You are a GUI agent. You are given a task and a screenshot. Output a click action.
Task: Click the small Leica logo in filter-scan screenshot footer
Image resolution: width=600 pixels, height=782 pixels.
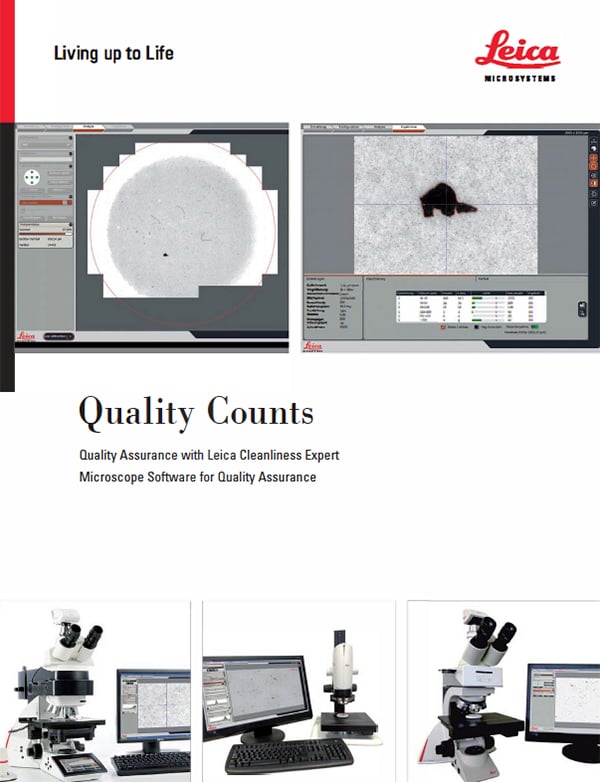(x=26, y=336)
